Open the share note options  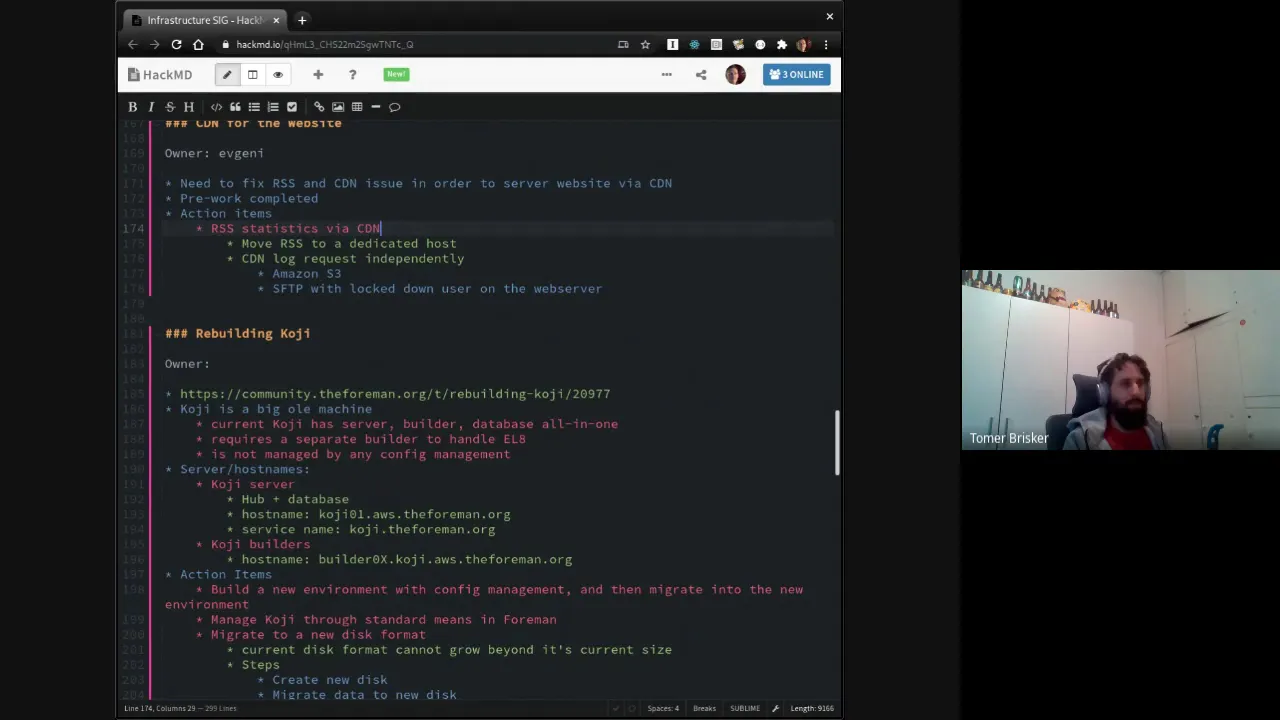[x=701, y=74]
